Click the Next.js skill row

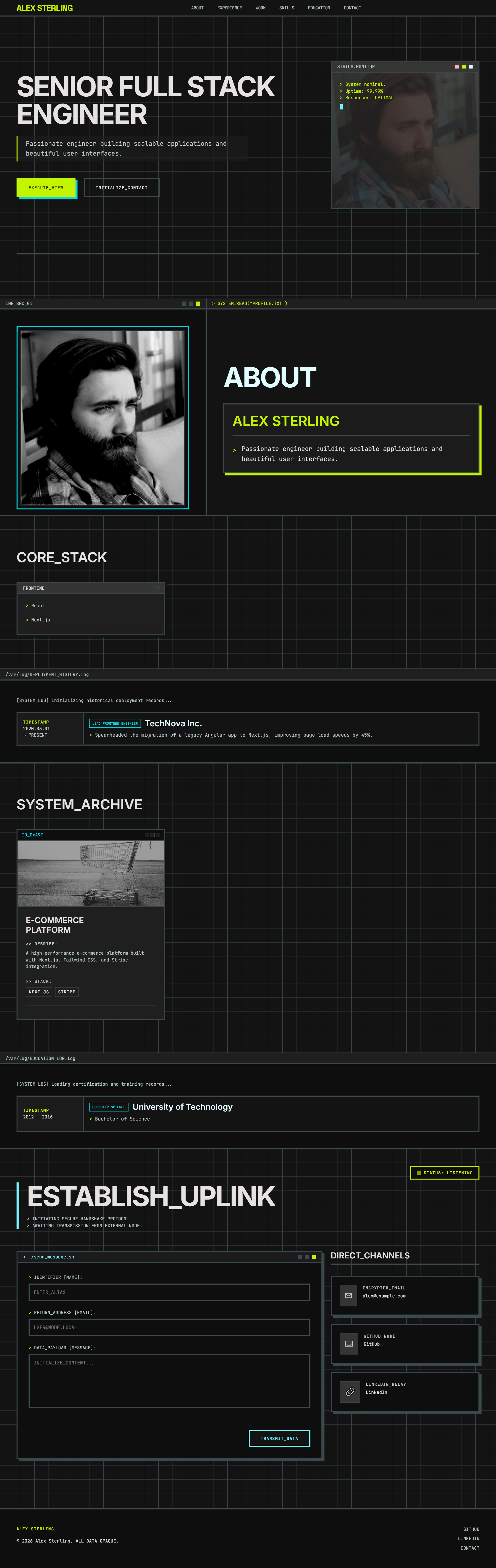(91, 620)
